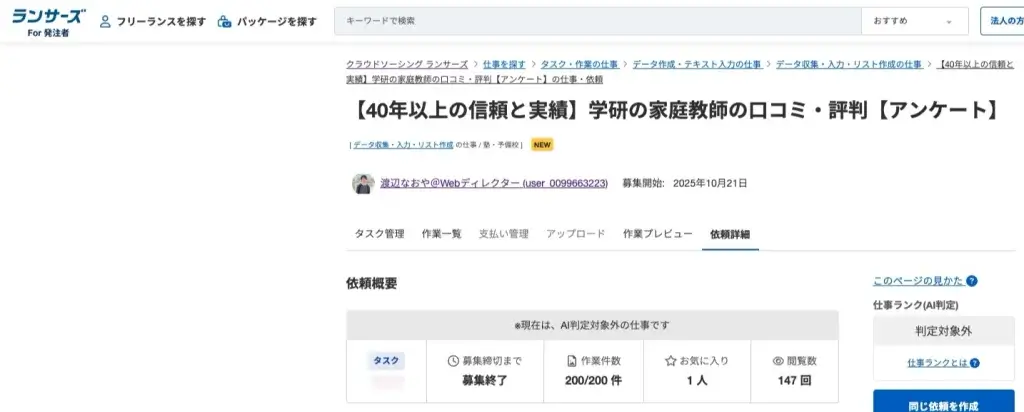The image size is (1024, 412).
Task: Open the タスク・作業の仕事 breadcrumb
Action: pyautogui.click(x=581, y=64)
